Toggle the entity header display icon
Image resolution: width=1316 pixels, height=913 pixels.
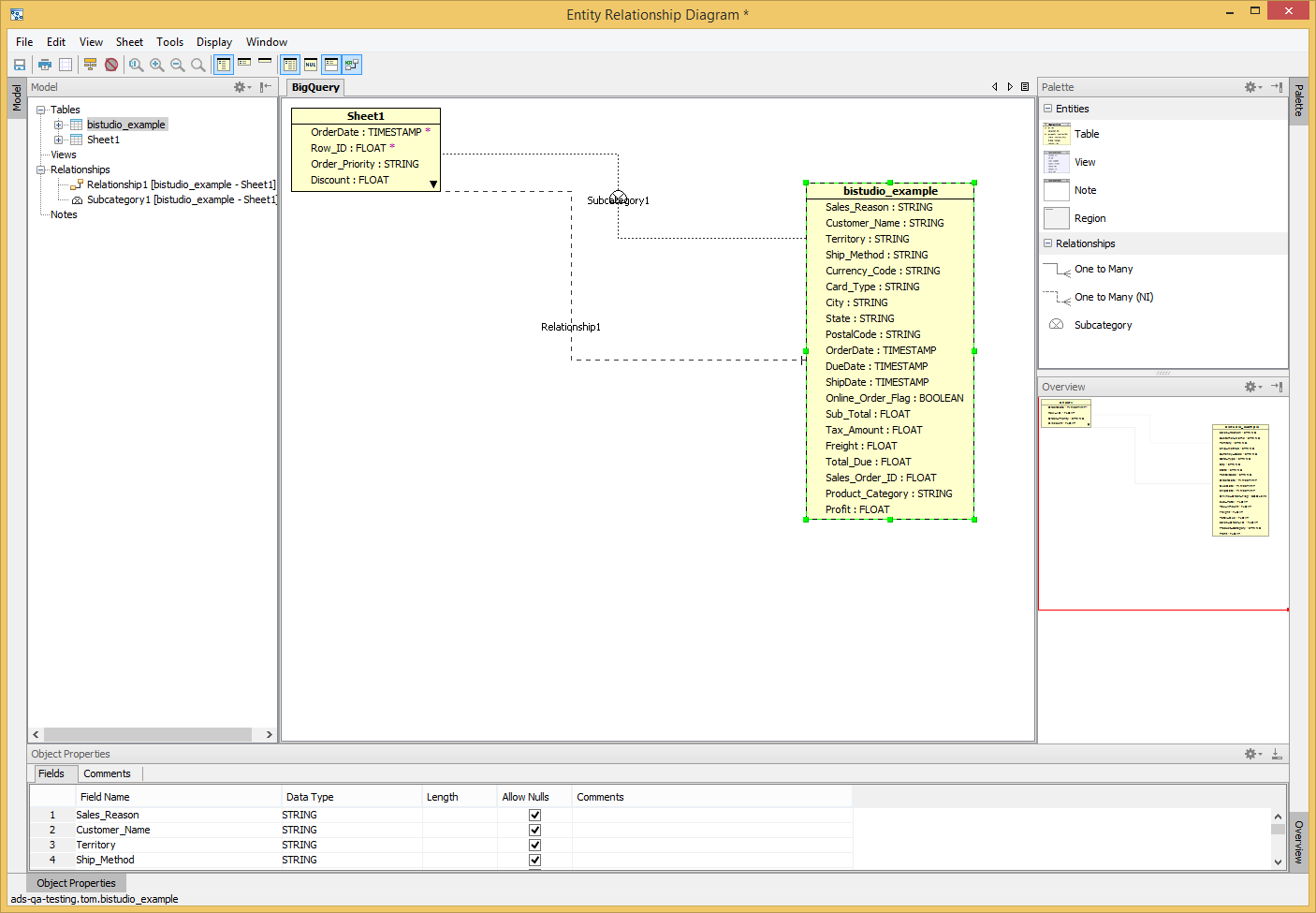(331, 65)
